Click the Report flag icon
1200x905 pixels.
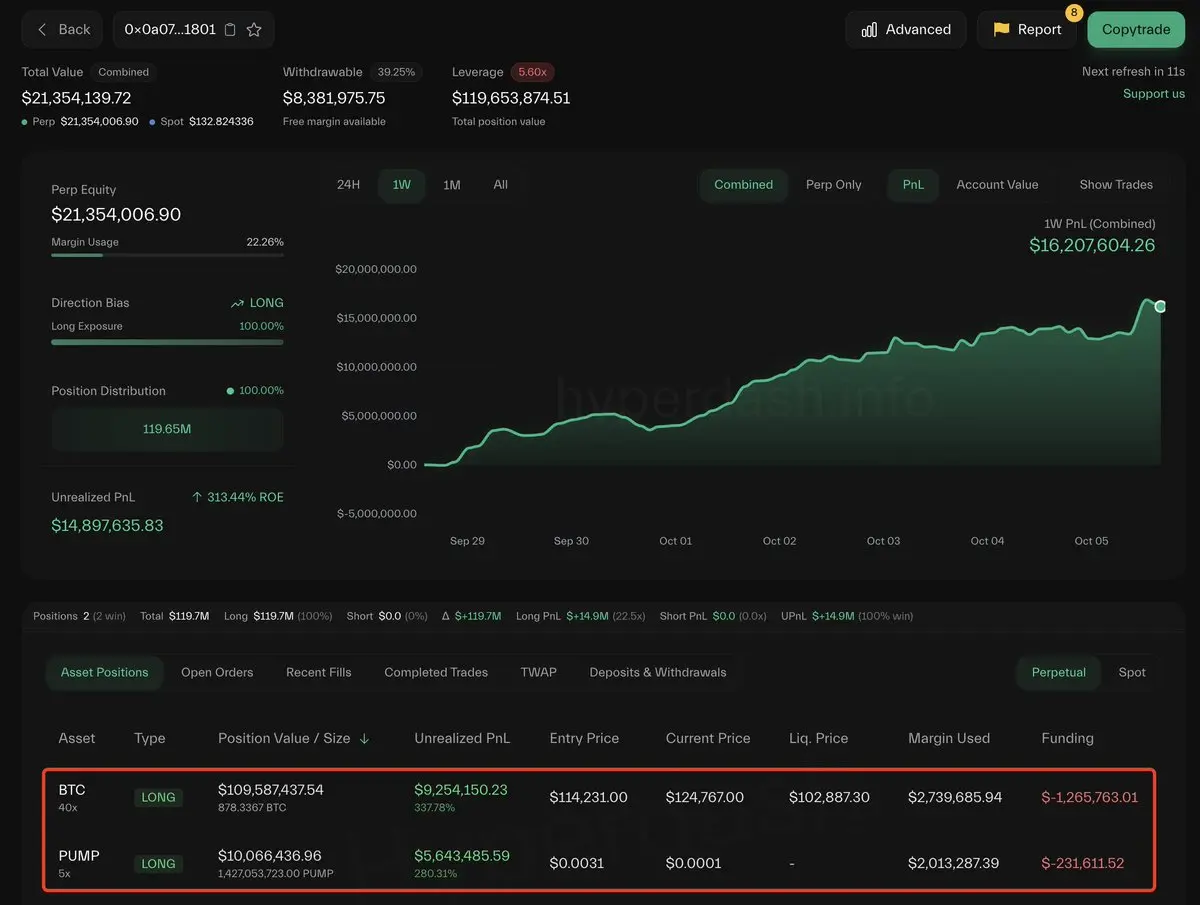pos(1001,30)
